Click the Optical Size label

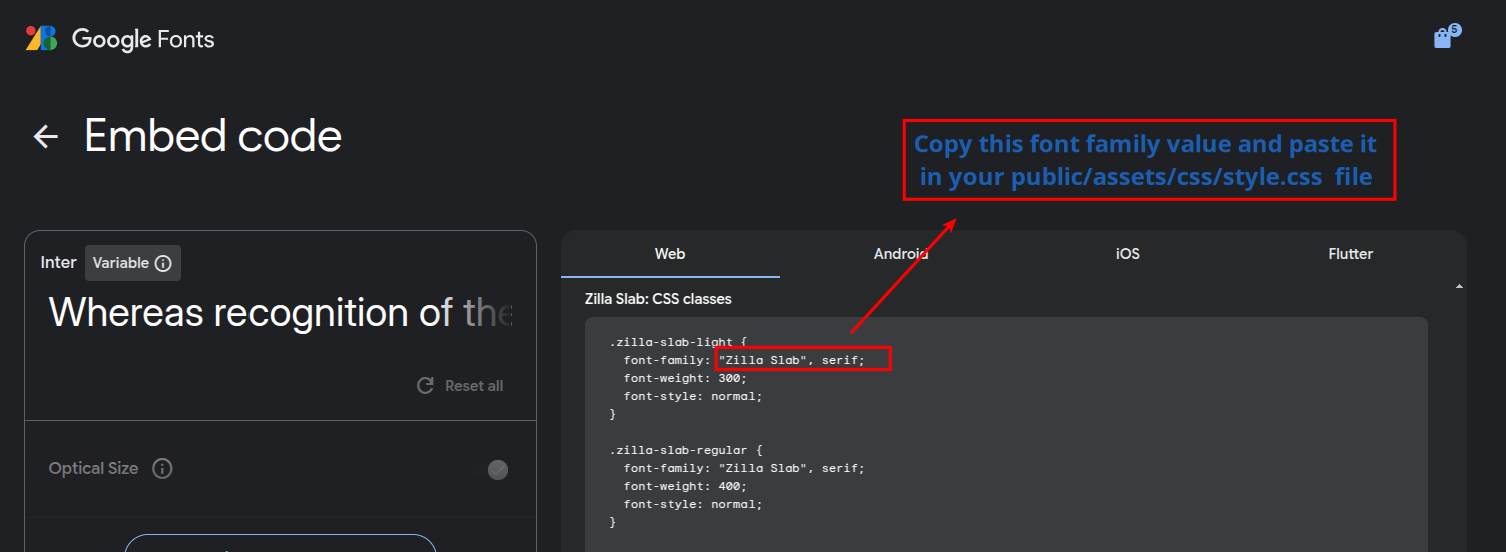pyautogui.click(x=94, y=468)
